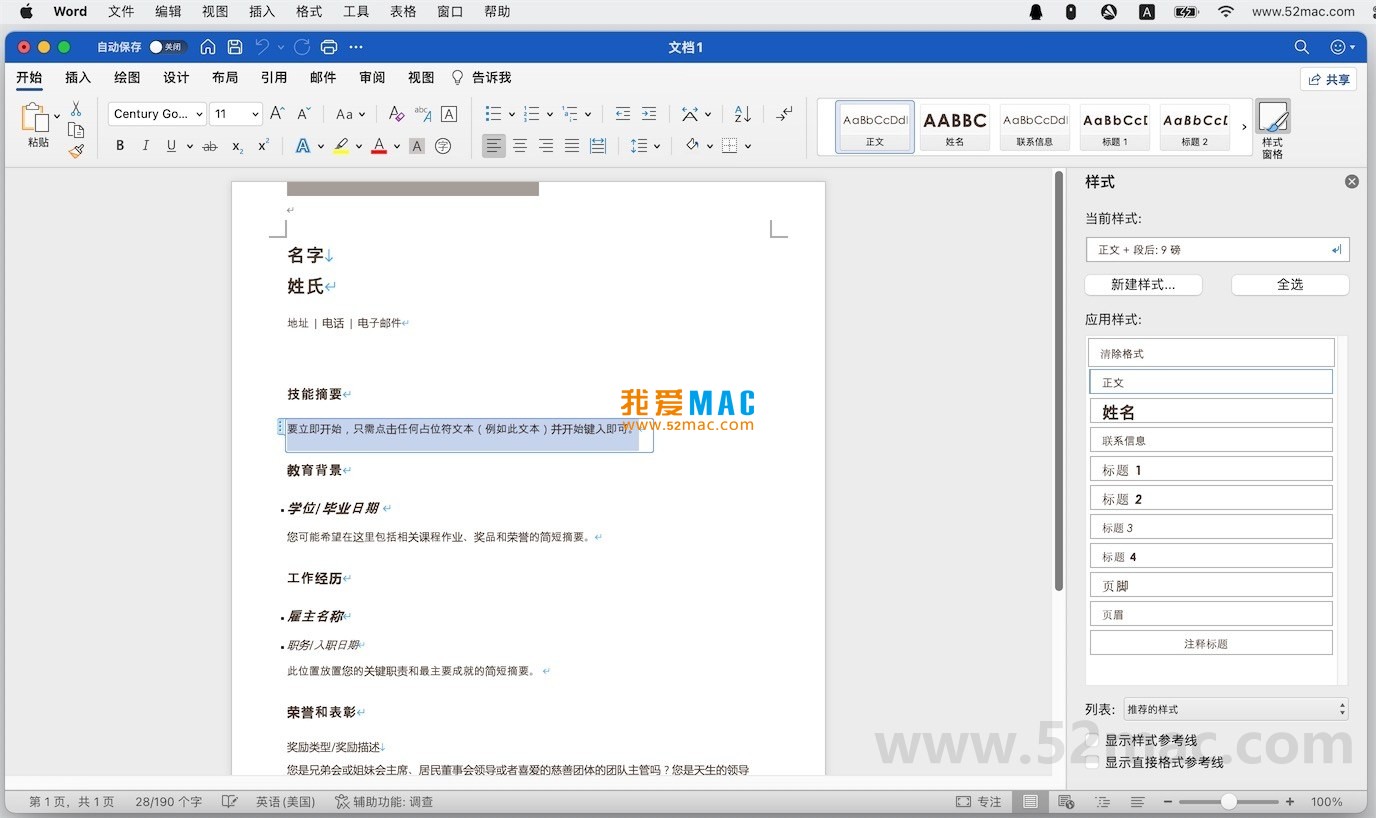This screenshot has height=818, width=1376.
Task: Switch to the Layout tab
Action: click(225, 77)
